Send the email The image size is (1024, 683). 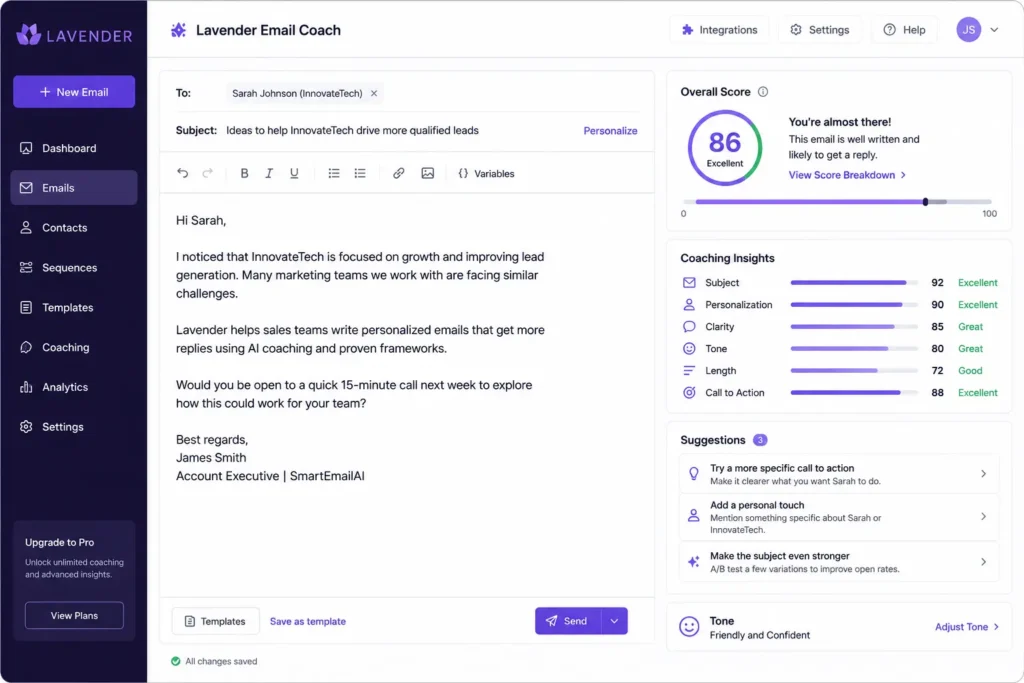click(568, 621)
